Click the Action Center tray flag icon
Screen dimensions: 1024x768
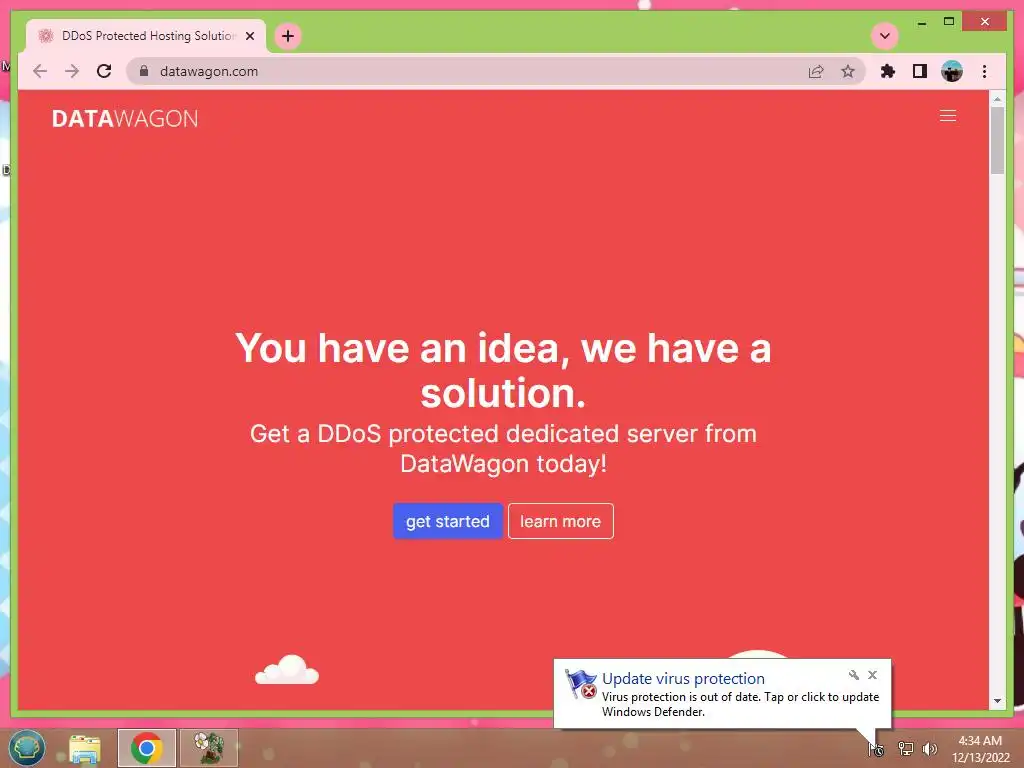click(876, 749)
